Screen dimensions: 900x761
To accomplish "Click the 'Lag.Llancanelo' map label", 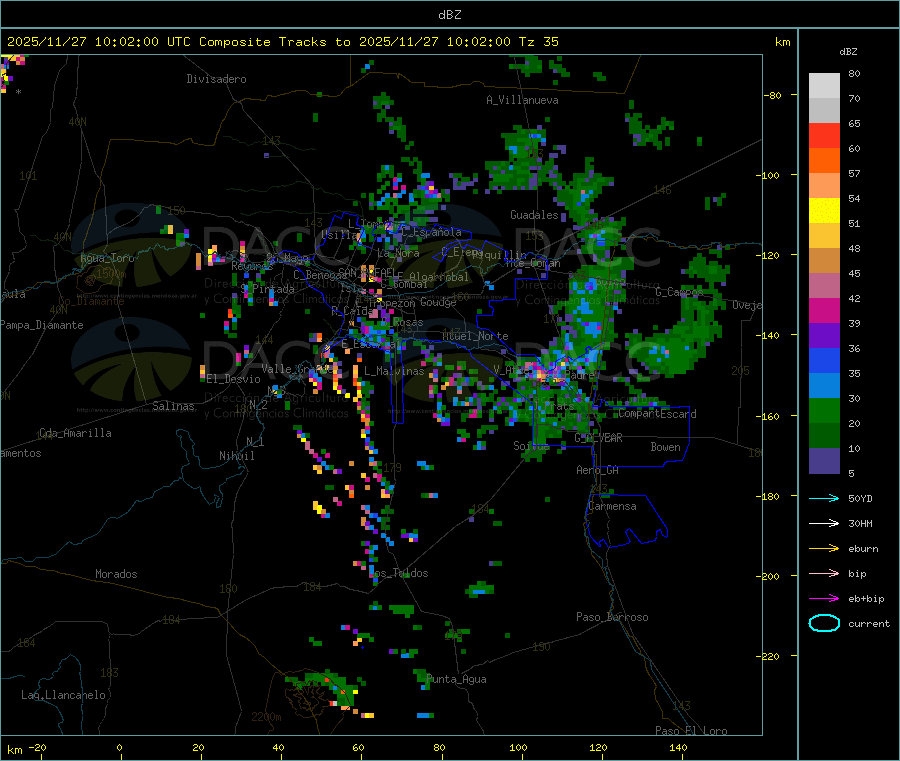I will point(63,695).
